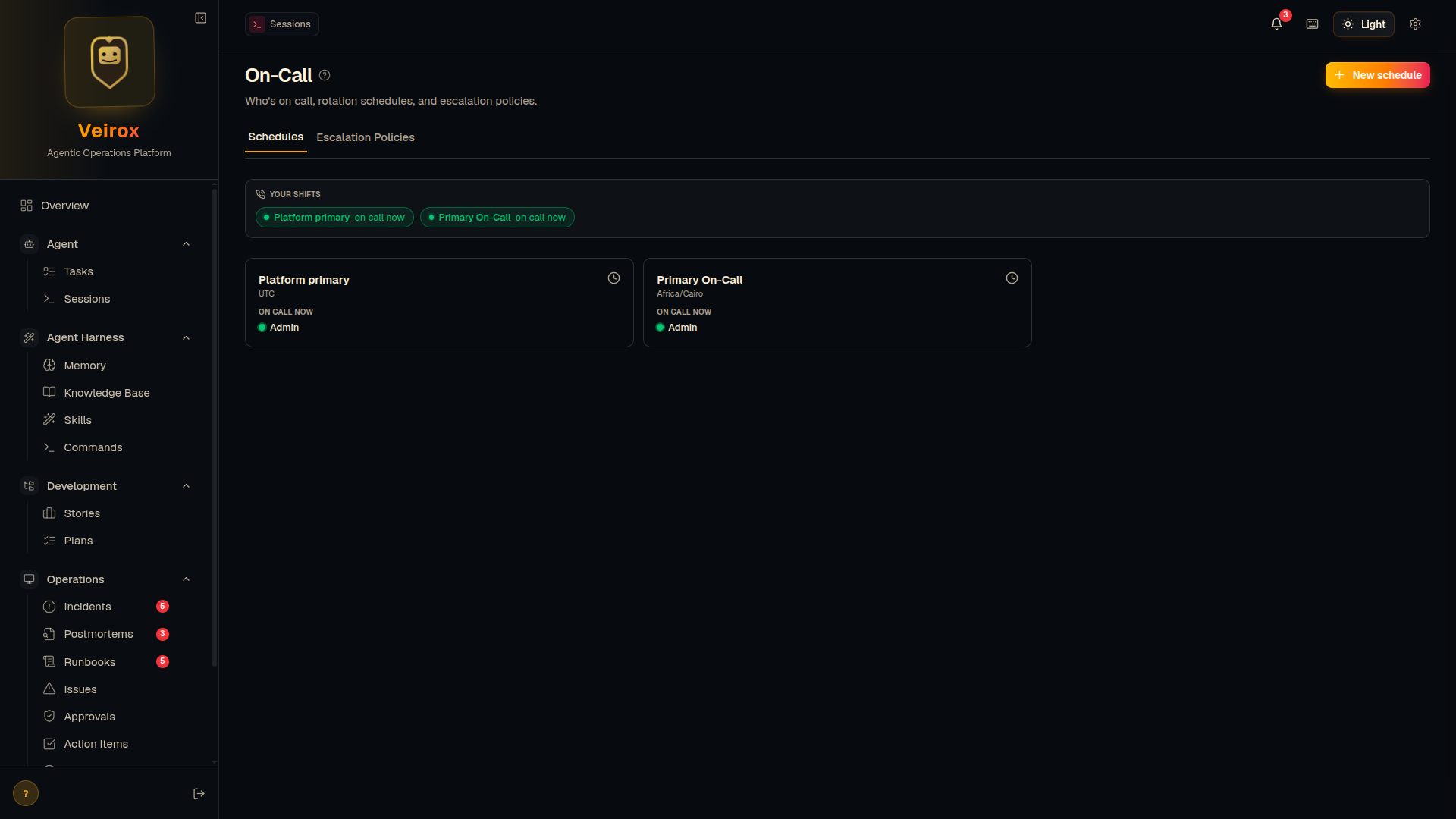This screenshot has height=819, width=1456.
Task: Open the Platform primary schedule card
Action: pos(439,303)
